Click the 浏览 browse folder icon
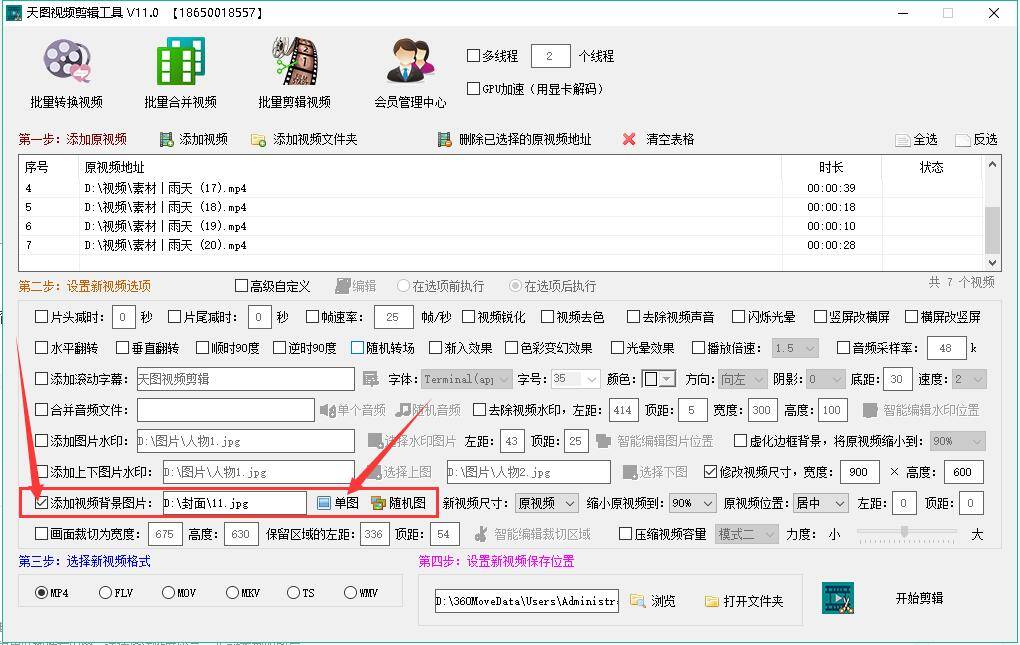This screenshot has height=645, width=1020. point(638,601)
